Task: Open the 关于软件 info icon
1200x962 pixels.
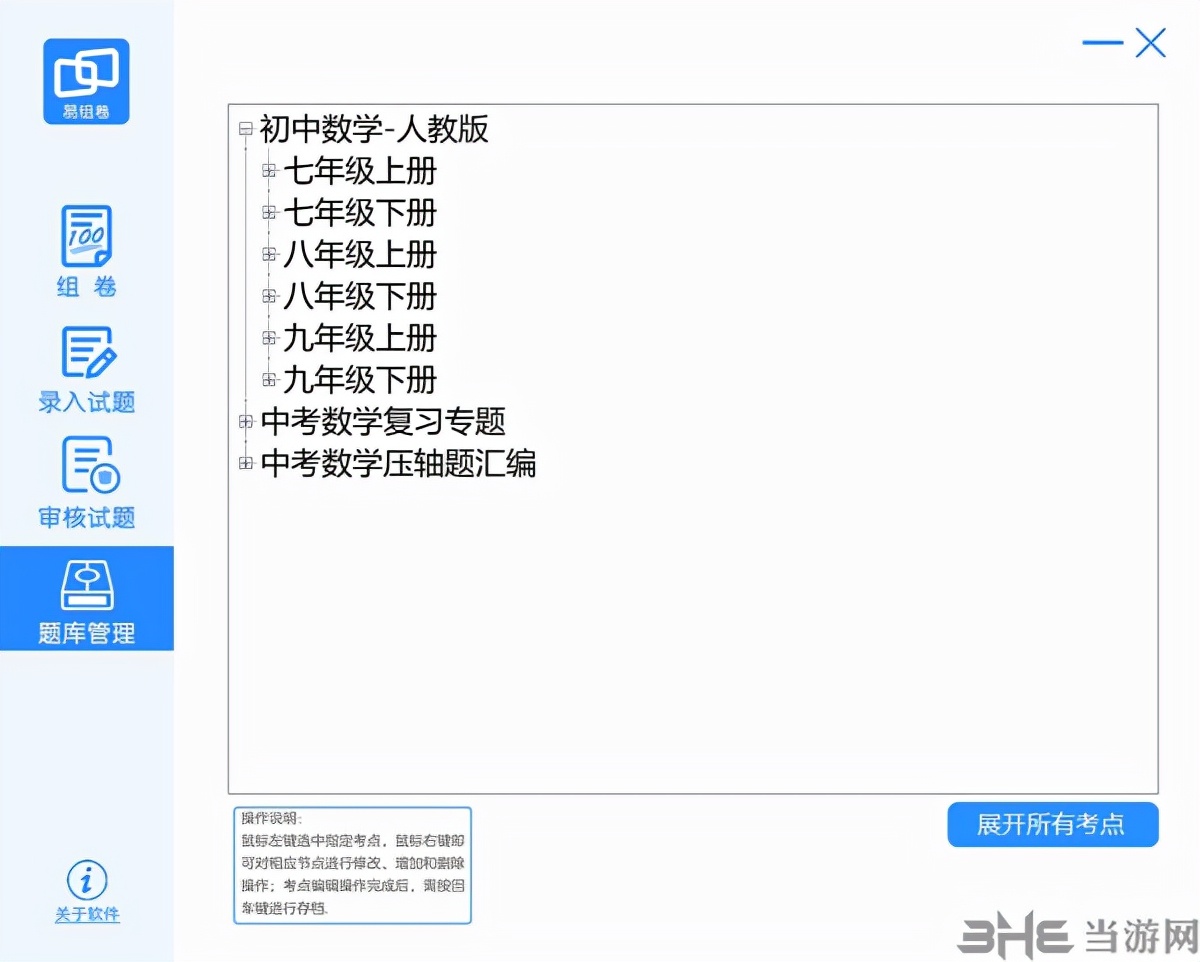Action: (x=86, y=880)
